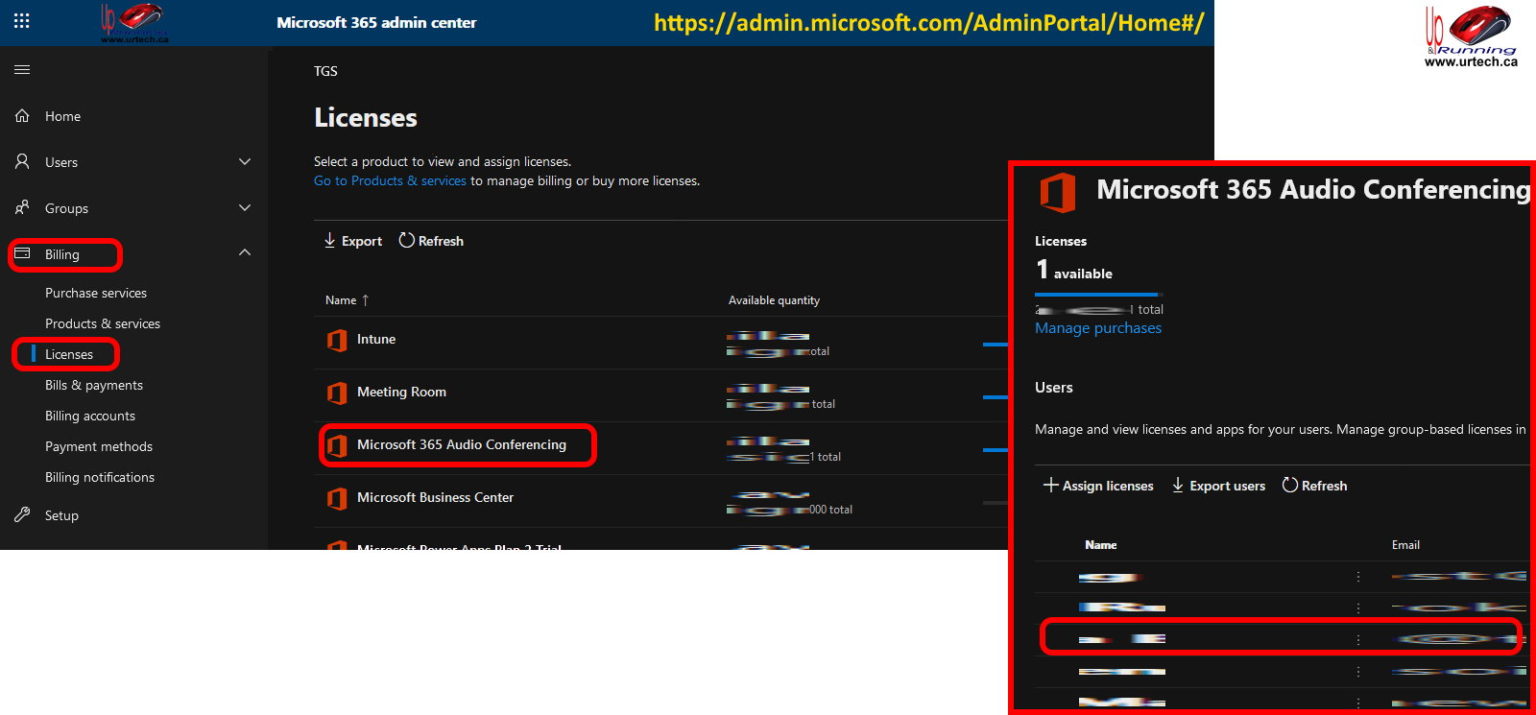Click the Setup wrench icon

[x=22, y=515]
